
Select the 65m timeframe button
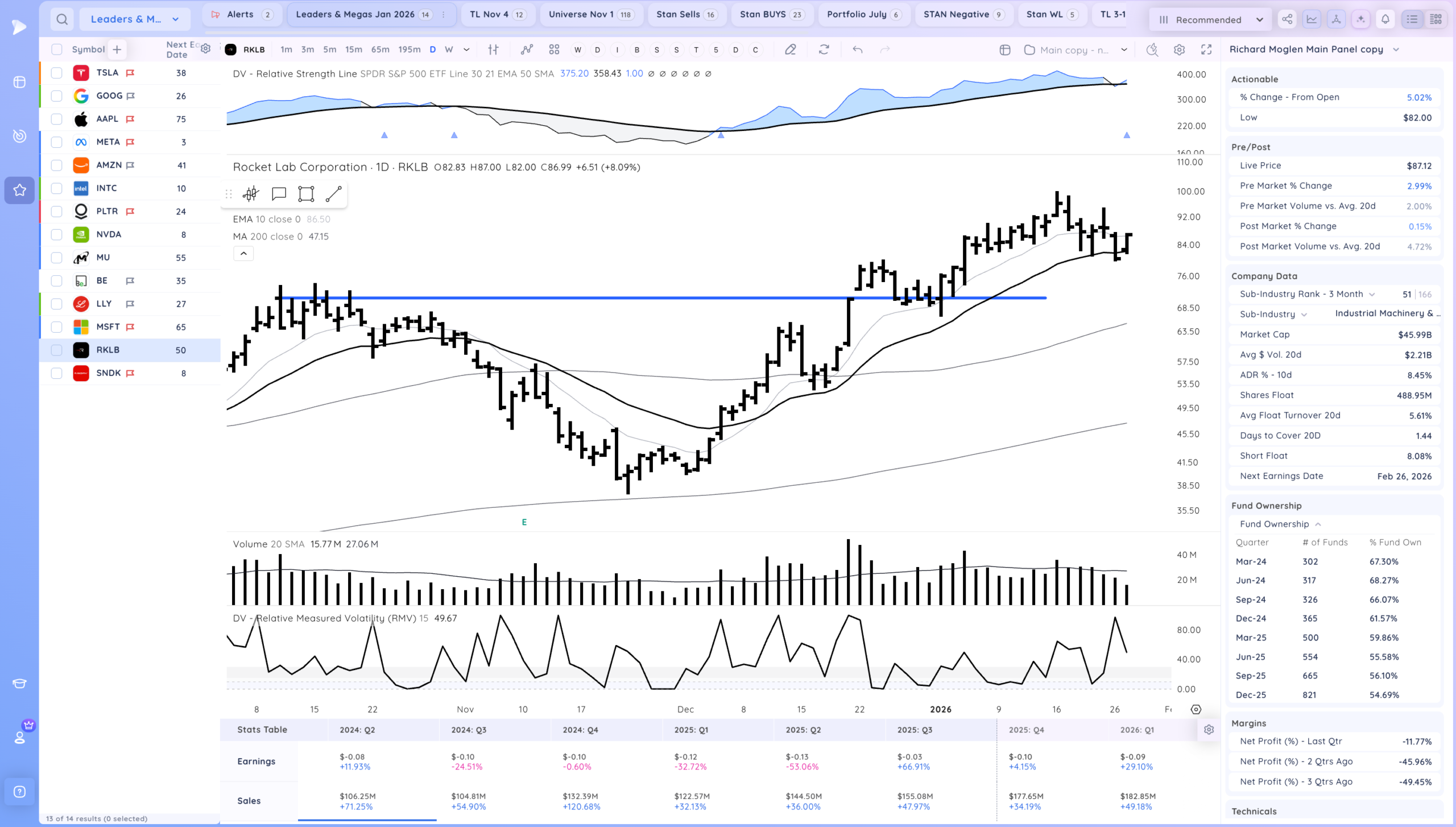click(x=380, y=50)
